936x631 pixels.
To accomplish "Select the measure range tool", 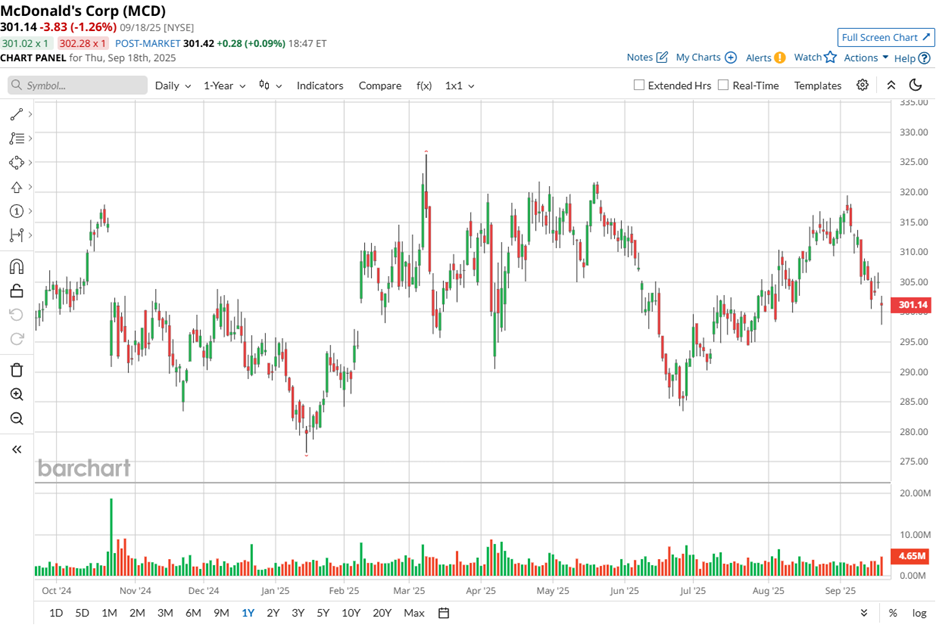I will 16,235.
